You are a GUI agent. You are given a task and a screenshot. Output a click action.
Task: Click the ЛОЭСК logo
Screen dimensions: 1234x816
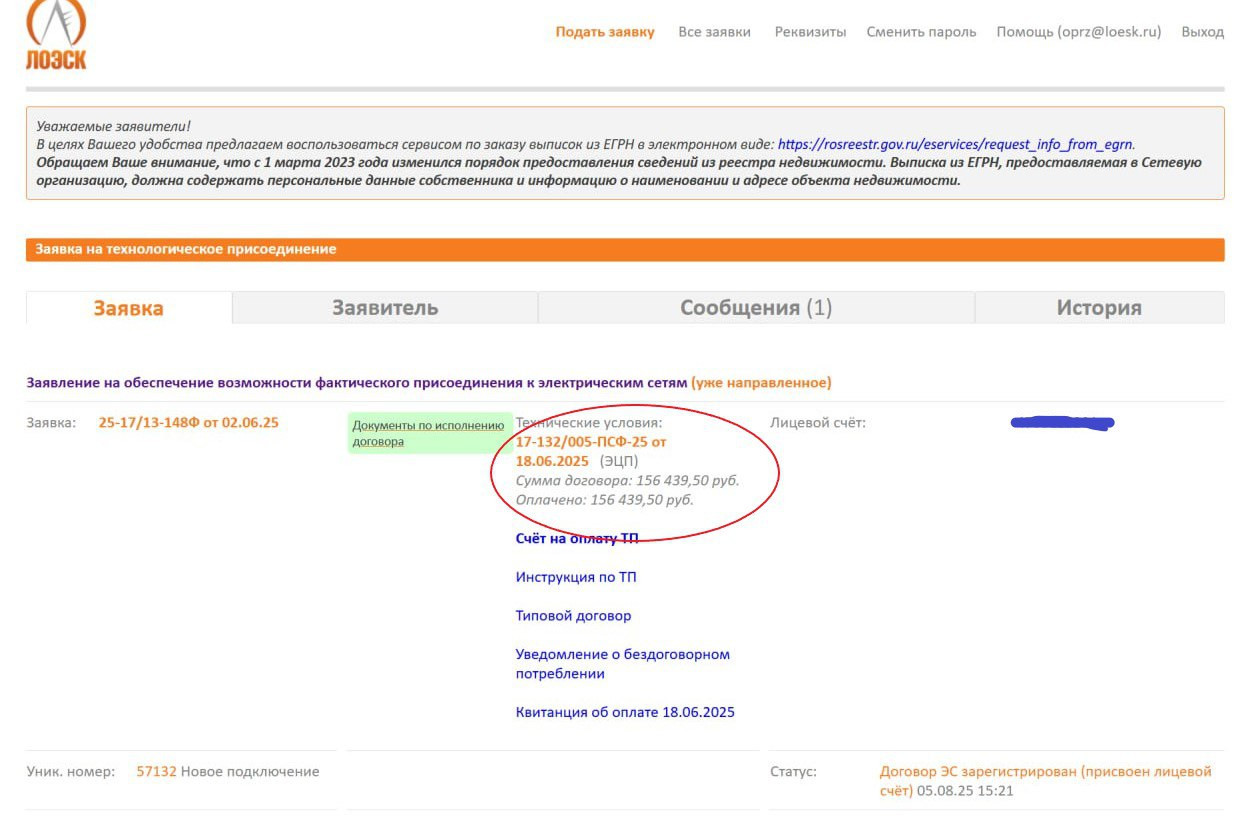click(56, 35)
